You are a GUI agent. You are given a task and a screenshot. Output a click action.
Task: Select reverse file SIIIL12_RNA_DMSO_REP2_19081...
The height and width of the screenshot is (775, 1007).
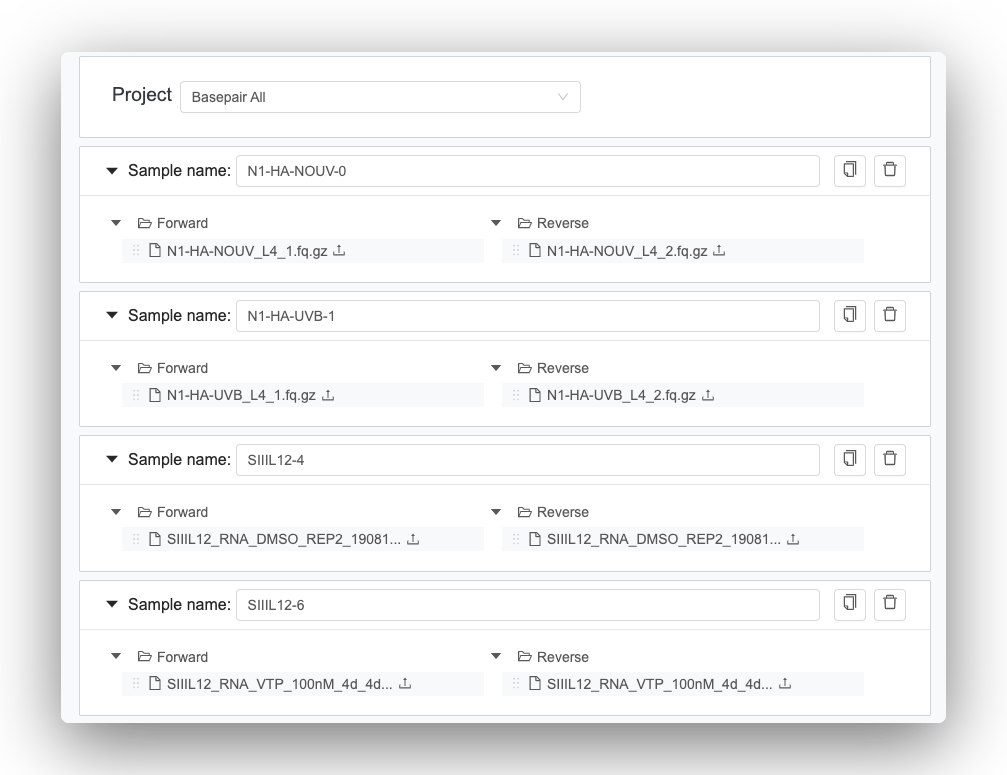pyautogui.click(x=664, y=539)
